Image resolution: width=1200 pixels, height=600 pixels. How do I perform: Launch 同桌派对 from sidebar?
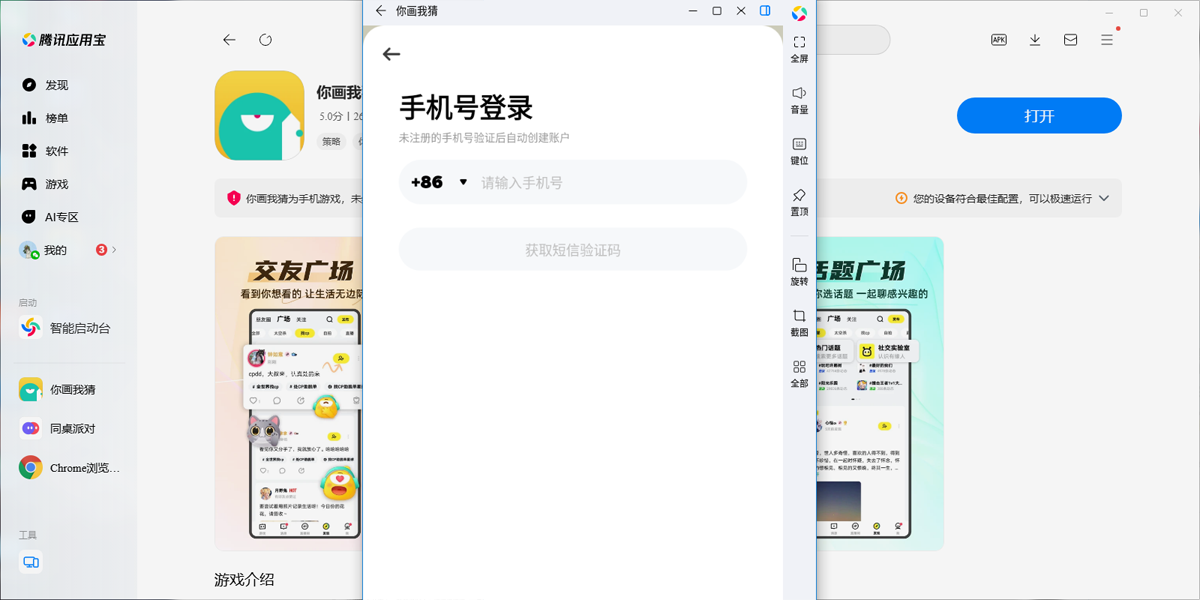pyautogui.click(x=60, y=428)
